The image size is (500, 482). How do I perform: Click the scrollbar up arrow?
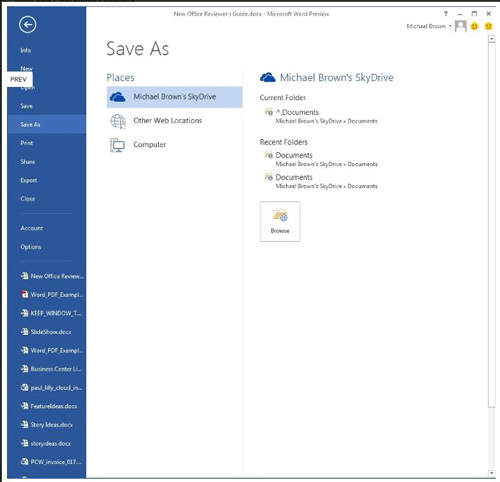(491, 39)
